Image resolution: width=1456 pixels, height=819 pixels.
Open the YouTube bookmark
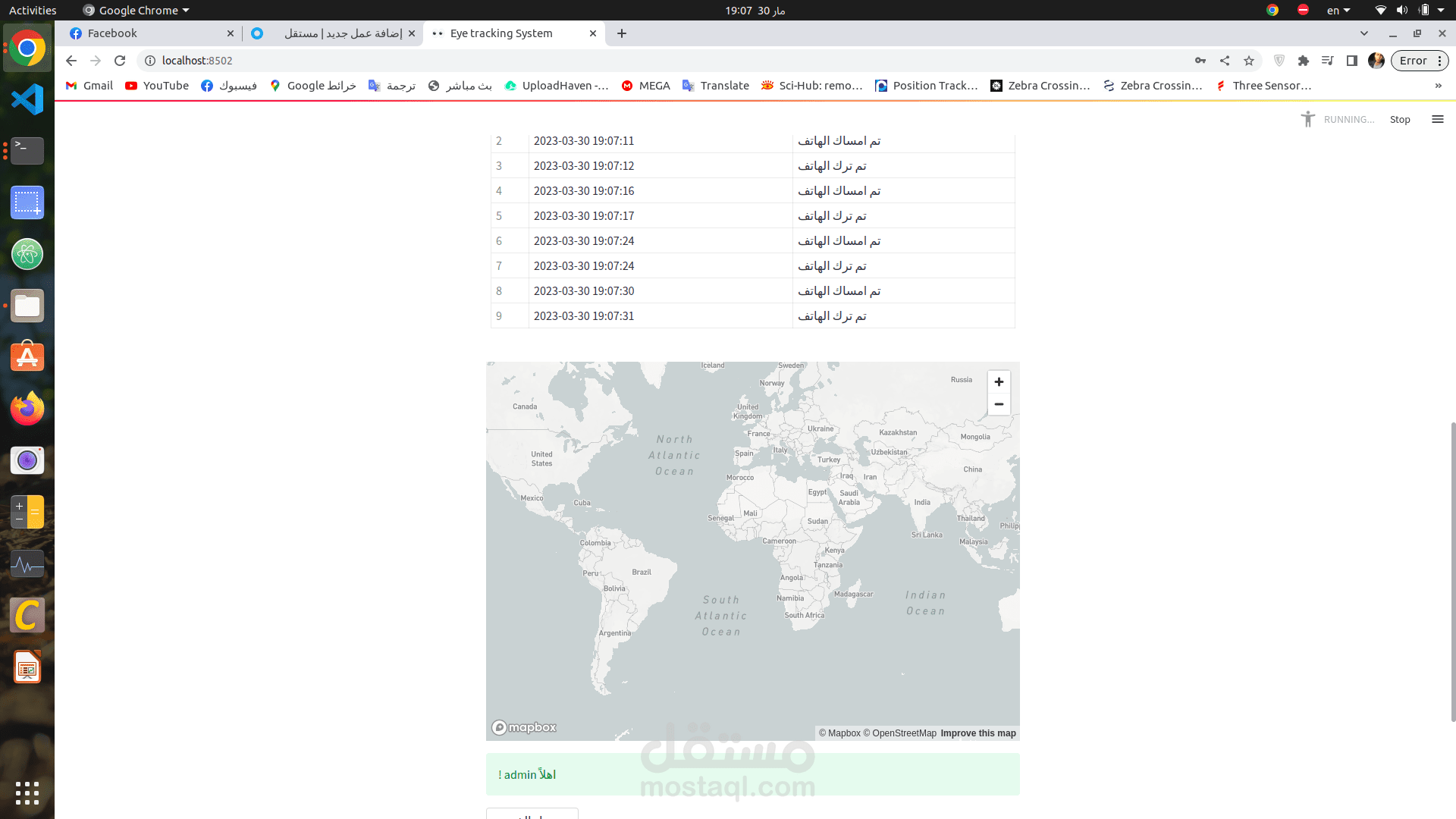[157, 86]
